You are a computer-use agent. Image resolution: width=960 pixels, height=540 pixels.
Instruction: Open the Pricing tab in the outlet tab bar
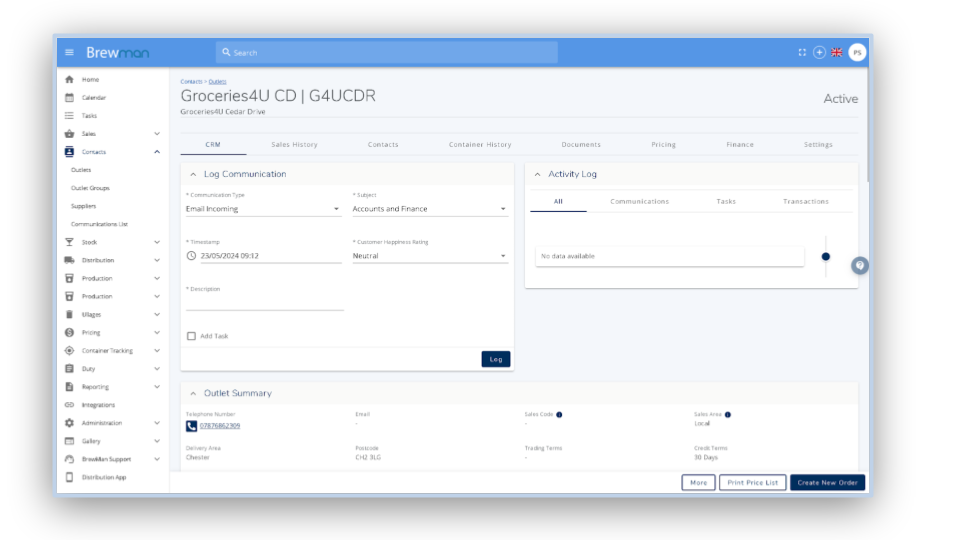[663, 144]
